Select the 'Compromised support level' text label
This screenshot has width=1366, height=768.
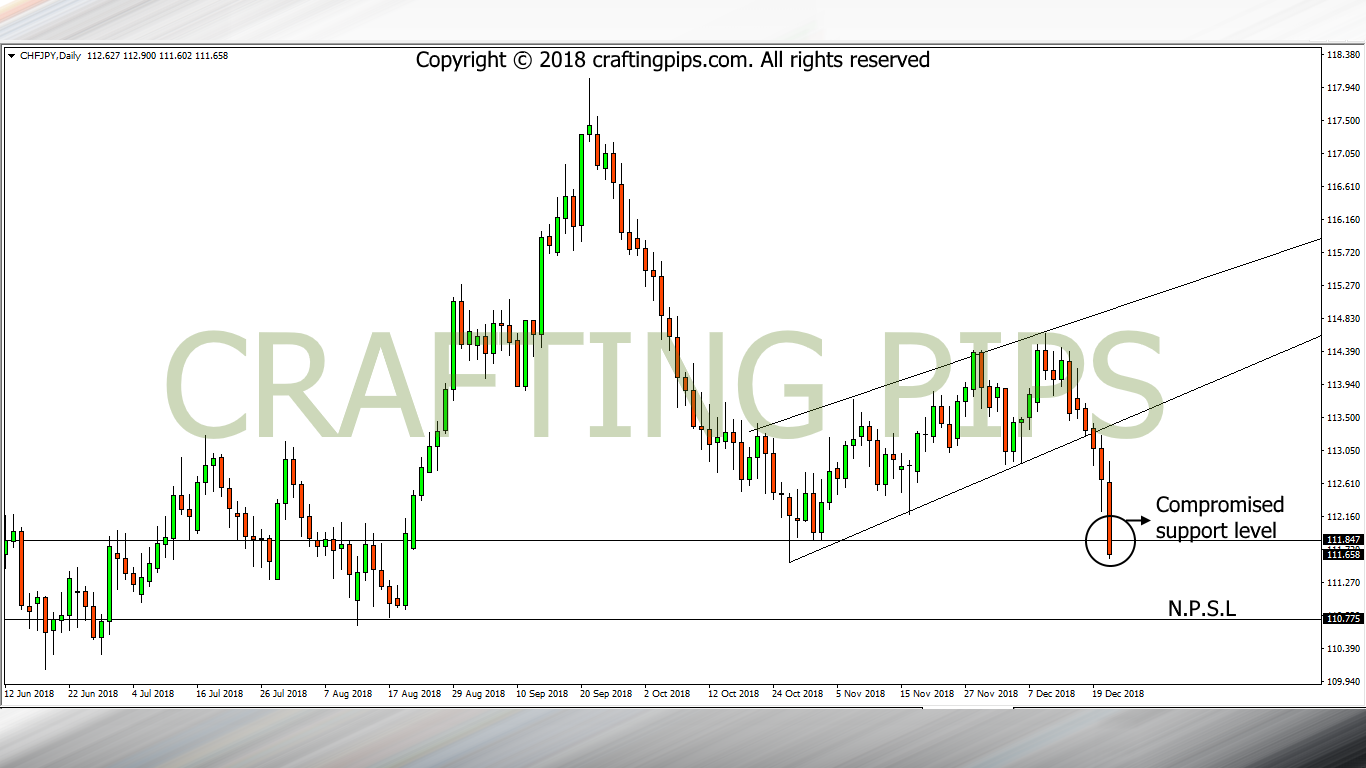(x=1220, y=517)
